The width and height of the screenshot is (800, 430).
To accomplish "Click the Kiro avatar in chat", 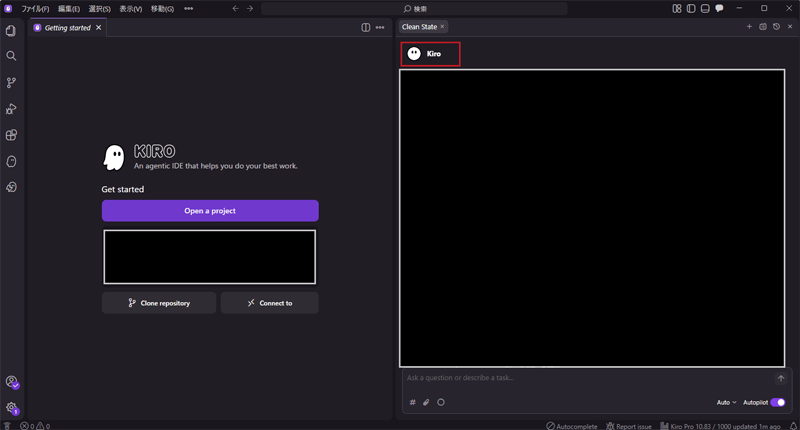I will (x=414, y=54).
